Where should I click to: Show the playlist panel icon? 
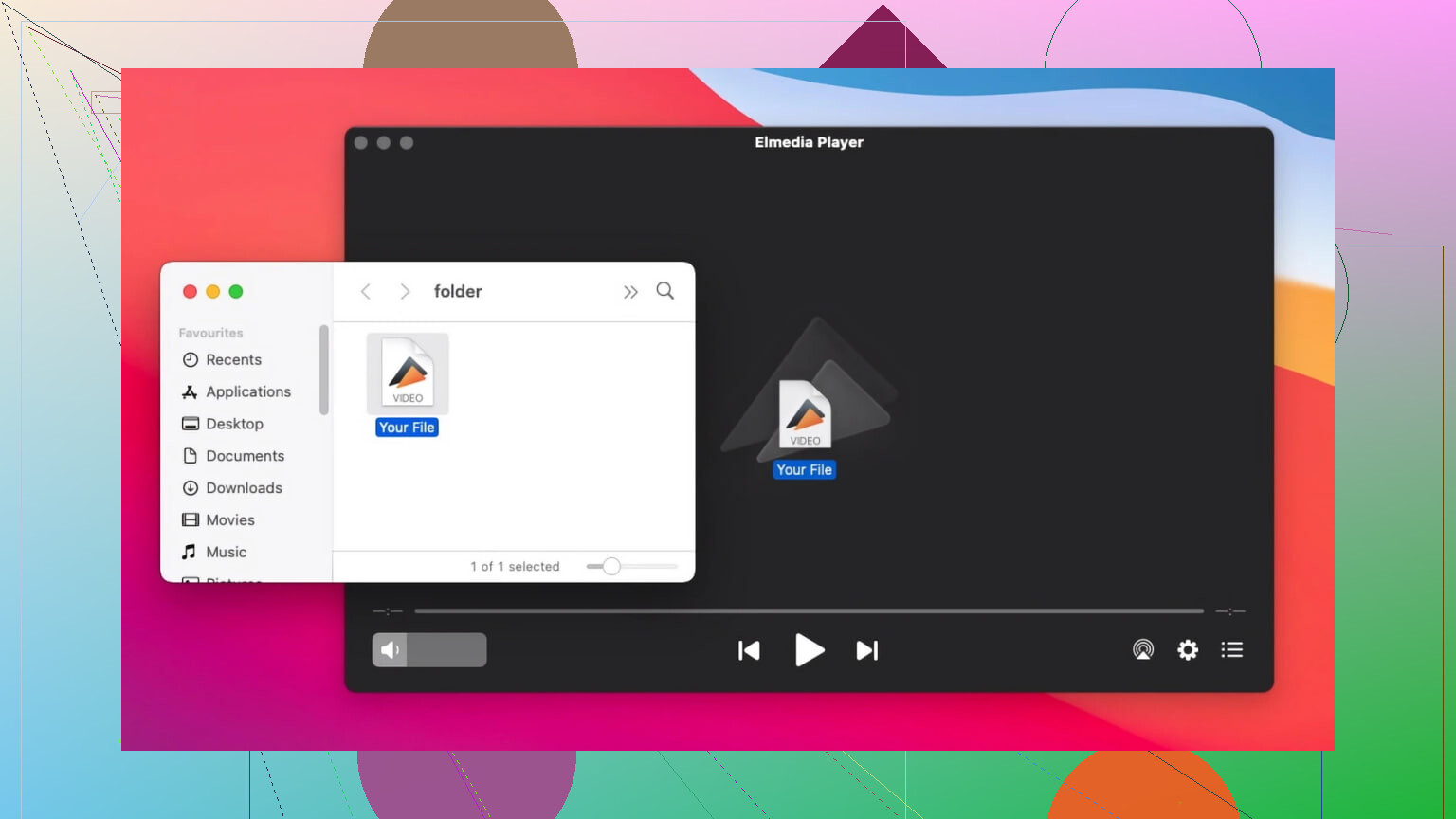tap(1231, 650)
